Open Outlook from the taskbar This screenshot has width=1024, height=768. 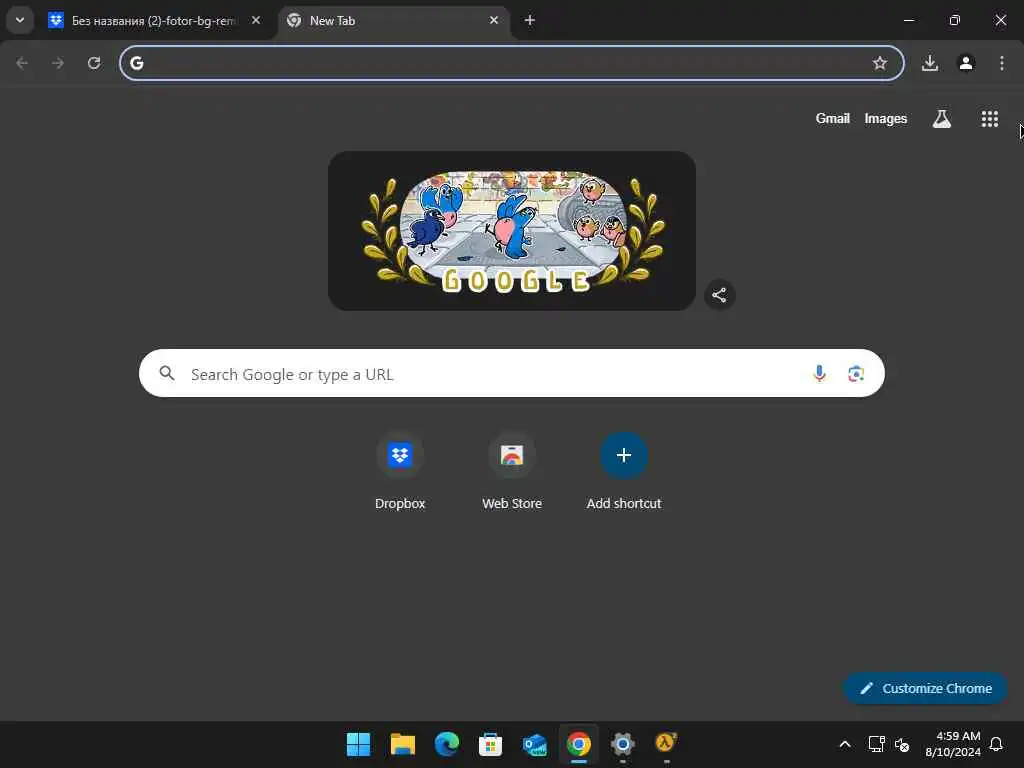(x=534, y=744)
